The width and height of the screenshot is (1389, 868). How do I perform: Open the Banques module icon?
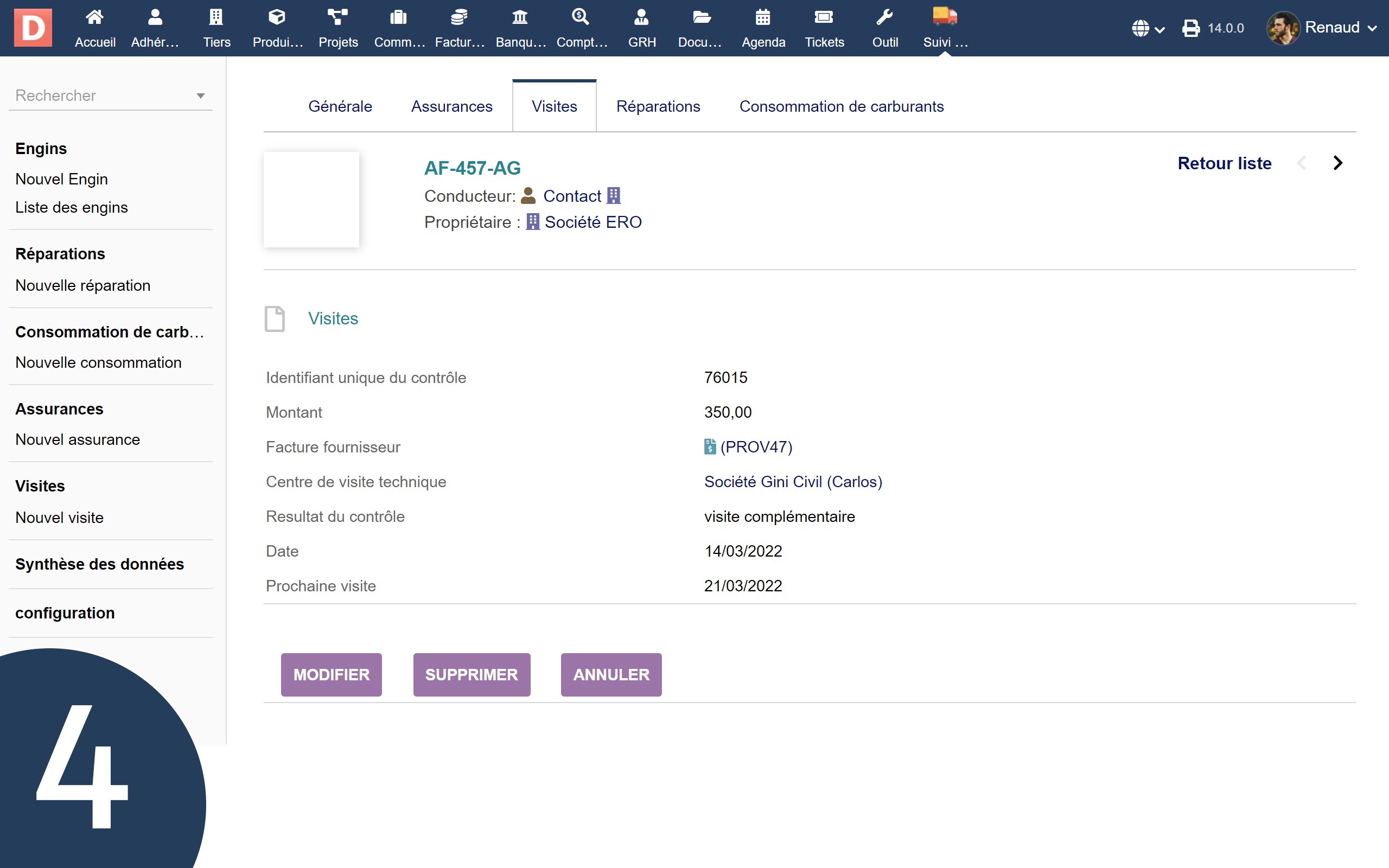(x=519, y=17)
